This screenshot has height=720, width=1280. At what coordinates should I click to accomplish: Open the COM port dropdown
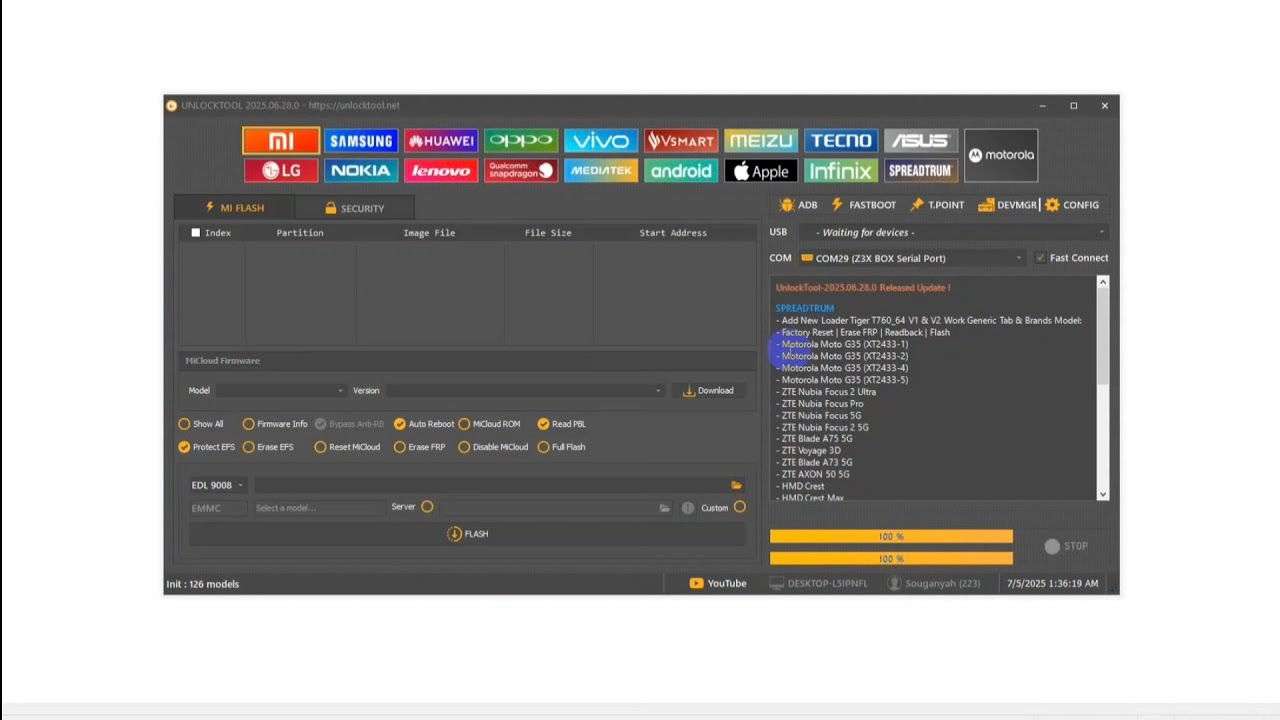tap(911, 258)
